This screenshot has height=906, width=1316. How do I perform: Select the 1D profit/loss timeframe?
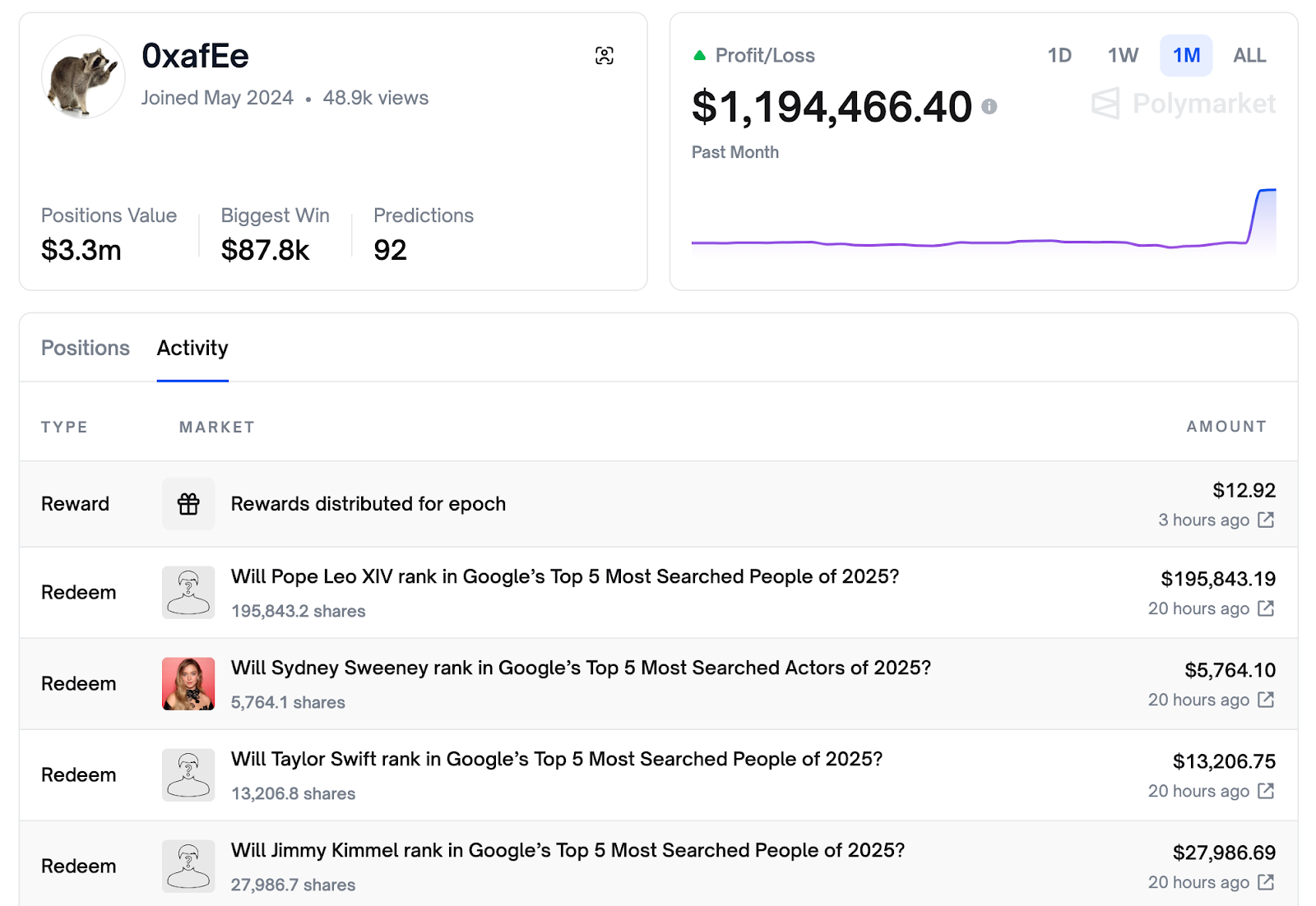(x=1059, y=56)
